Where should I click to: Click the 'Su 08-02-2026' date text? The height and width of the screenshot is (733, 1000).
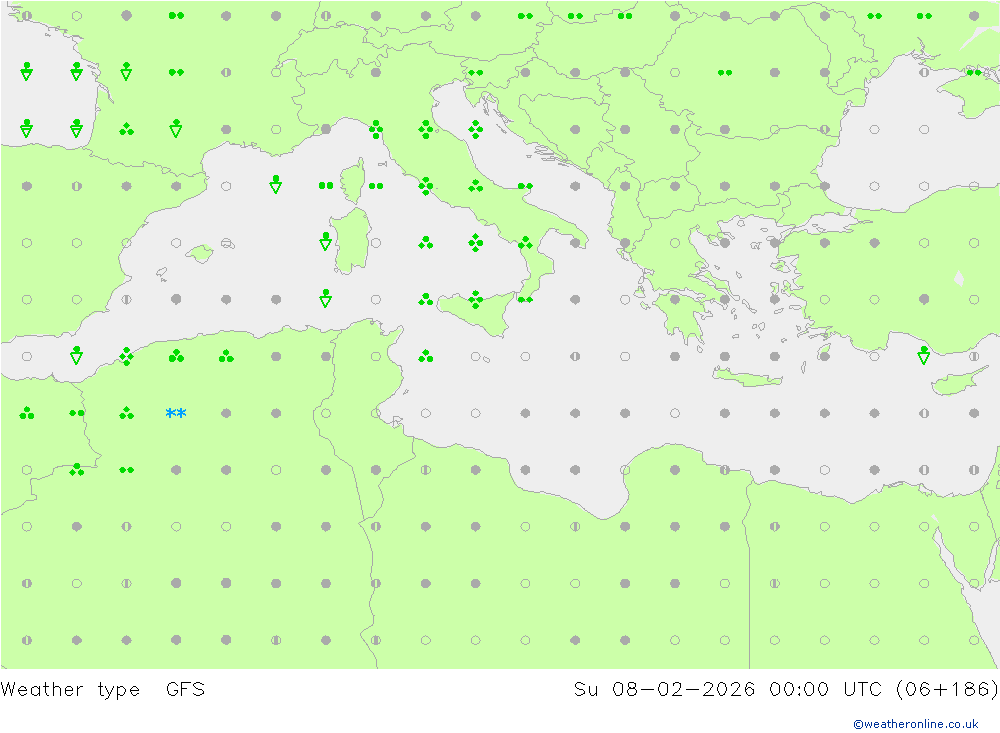coord(664,690)
